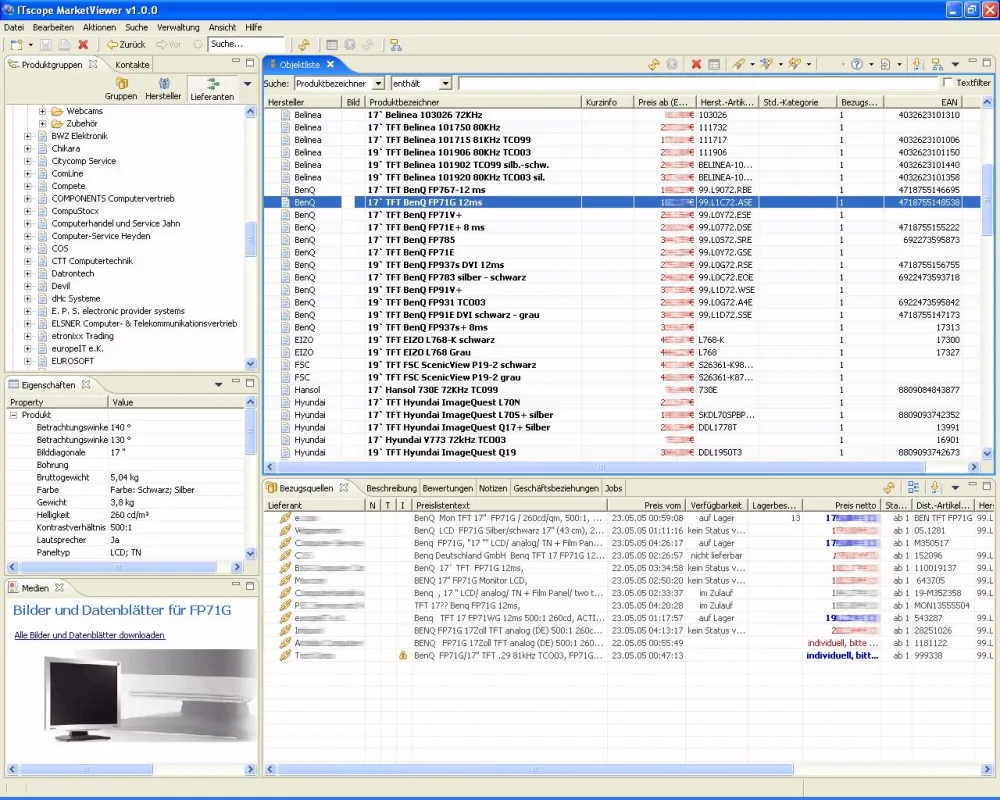1000x800 pixels.
Task: Click the Eigenschaften horizontal scrollbar
Action: coord(124,567)
